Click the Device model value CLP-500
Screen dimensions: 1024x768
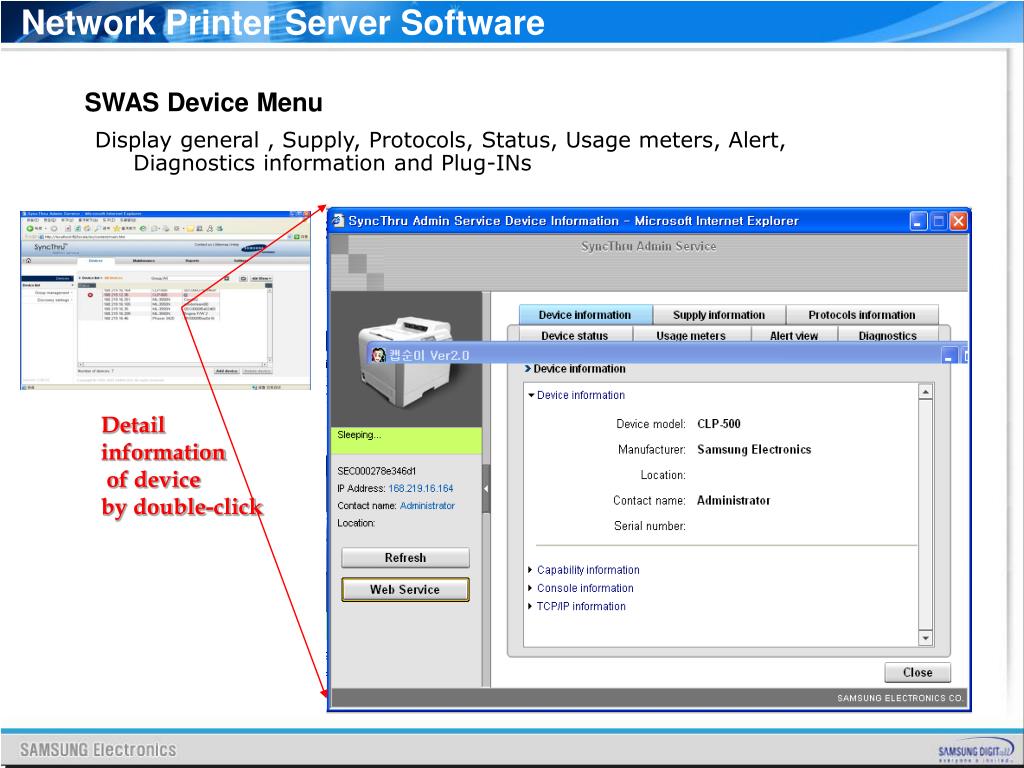(719, 424)
